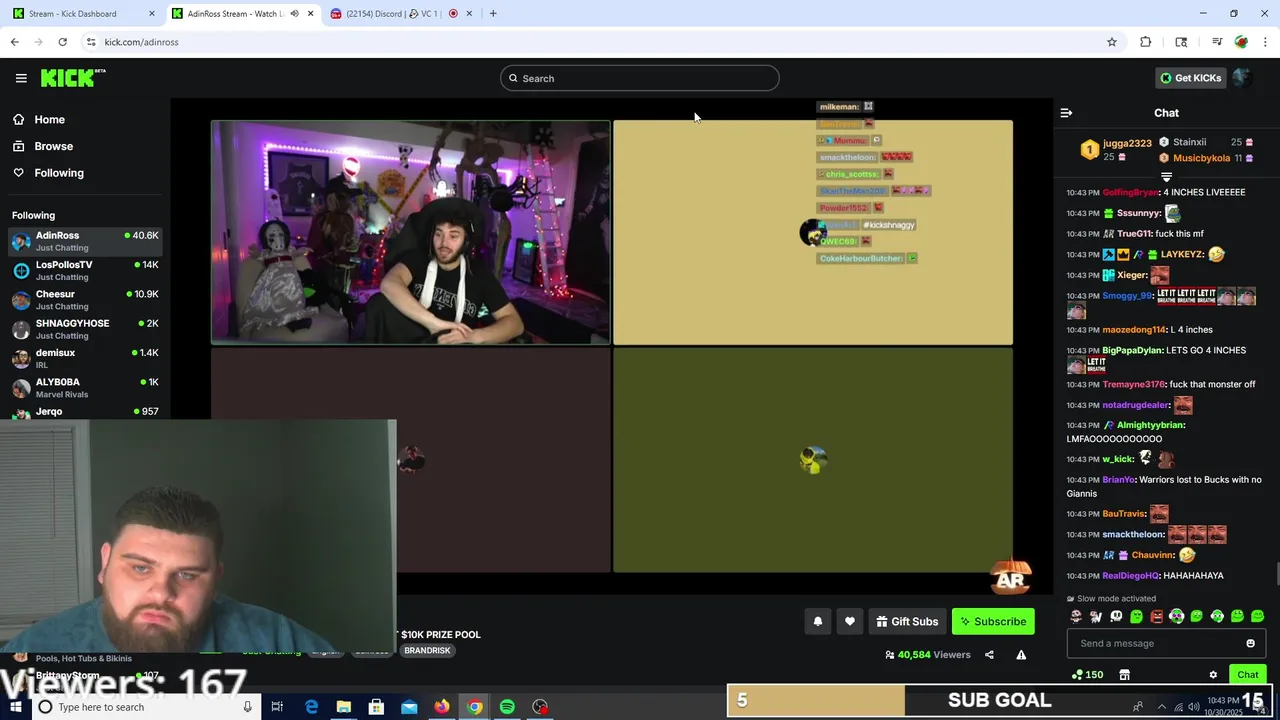Screen dimensions: 1280x720
Task: Go back to previous page
Action: [14, 42]
